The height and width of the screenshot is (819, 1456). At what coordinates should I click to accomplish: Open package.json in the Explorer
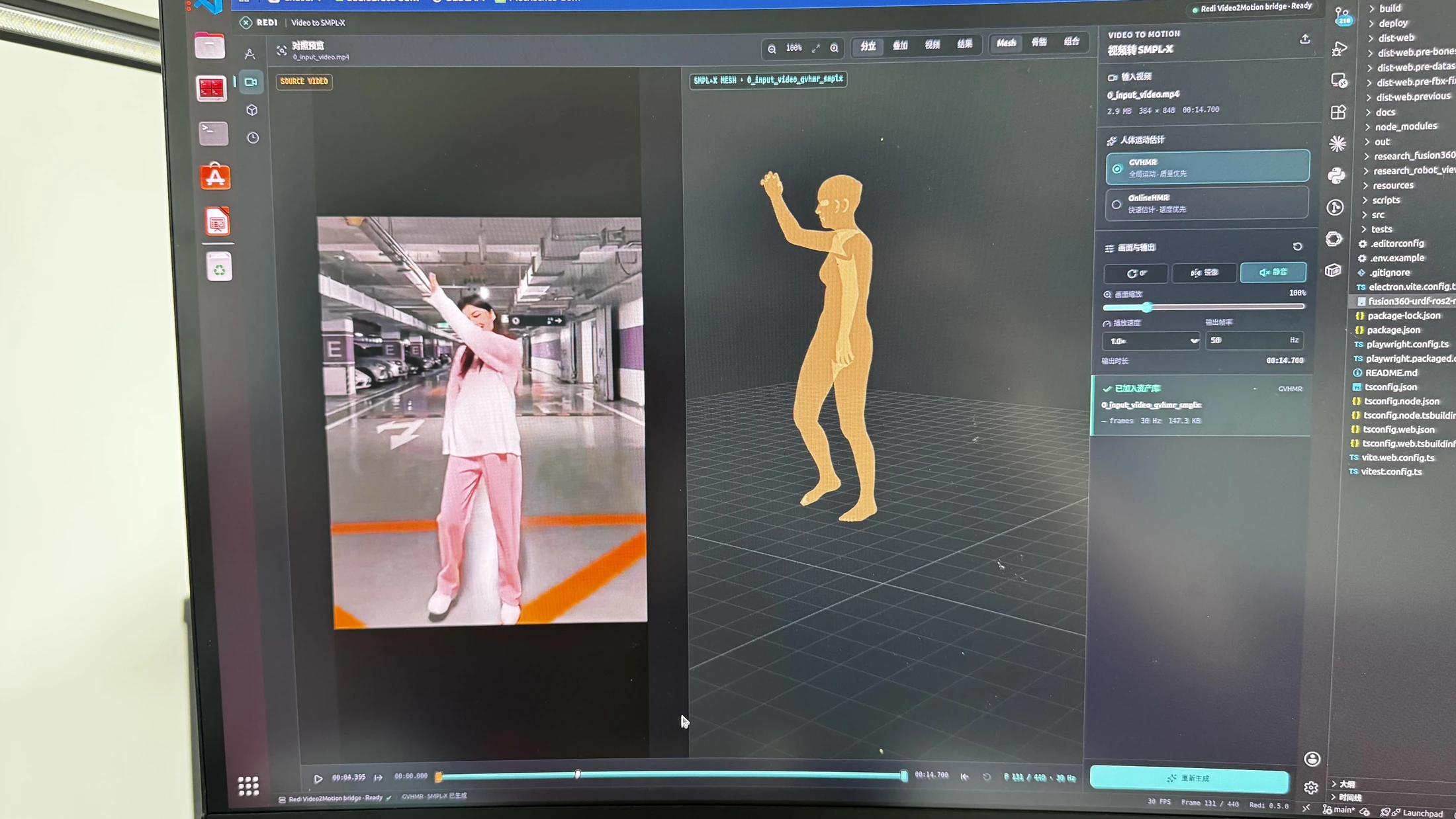1393,330
